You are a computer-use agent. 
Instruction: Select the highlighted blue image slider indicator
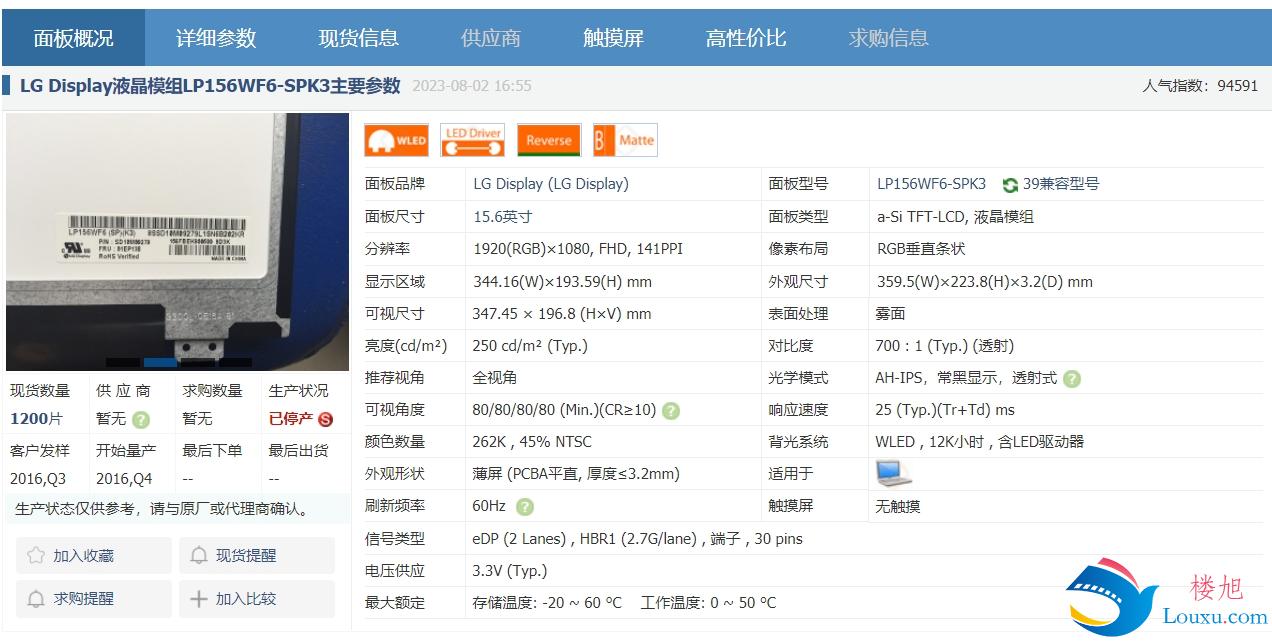tap(160, 362)
